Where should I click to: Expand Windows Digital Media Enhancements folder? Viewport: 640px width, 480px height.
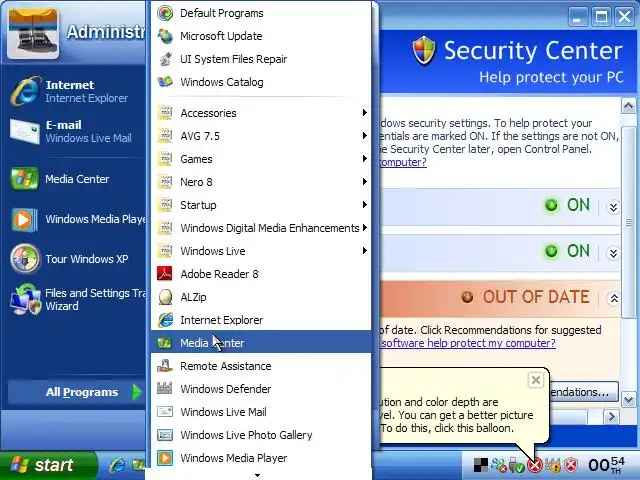[261, 228]
